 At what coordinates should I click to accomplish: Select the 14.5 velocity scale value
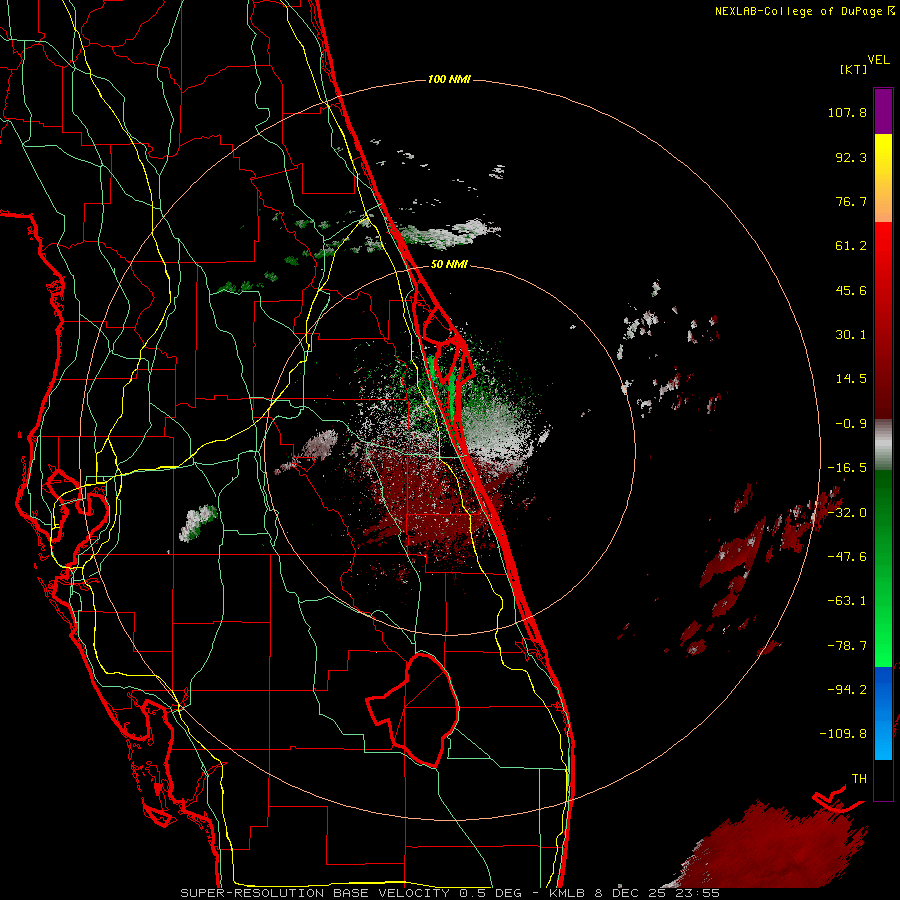851,379
